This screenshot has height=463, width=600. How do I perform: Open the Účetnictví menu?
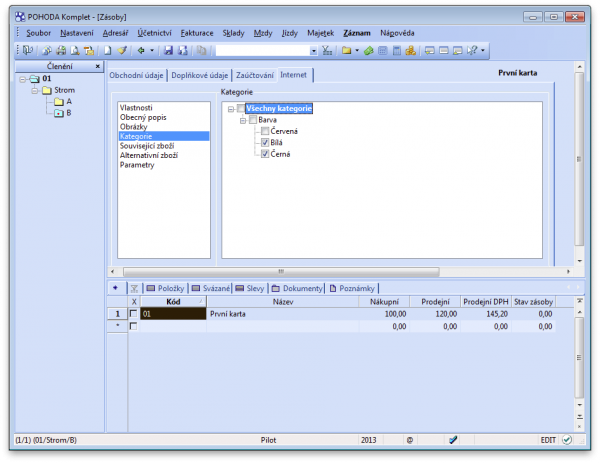tap(155, 33)
